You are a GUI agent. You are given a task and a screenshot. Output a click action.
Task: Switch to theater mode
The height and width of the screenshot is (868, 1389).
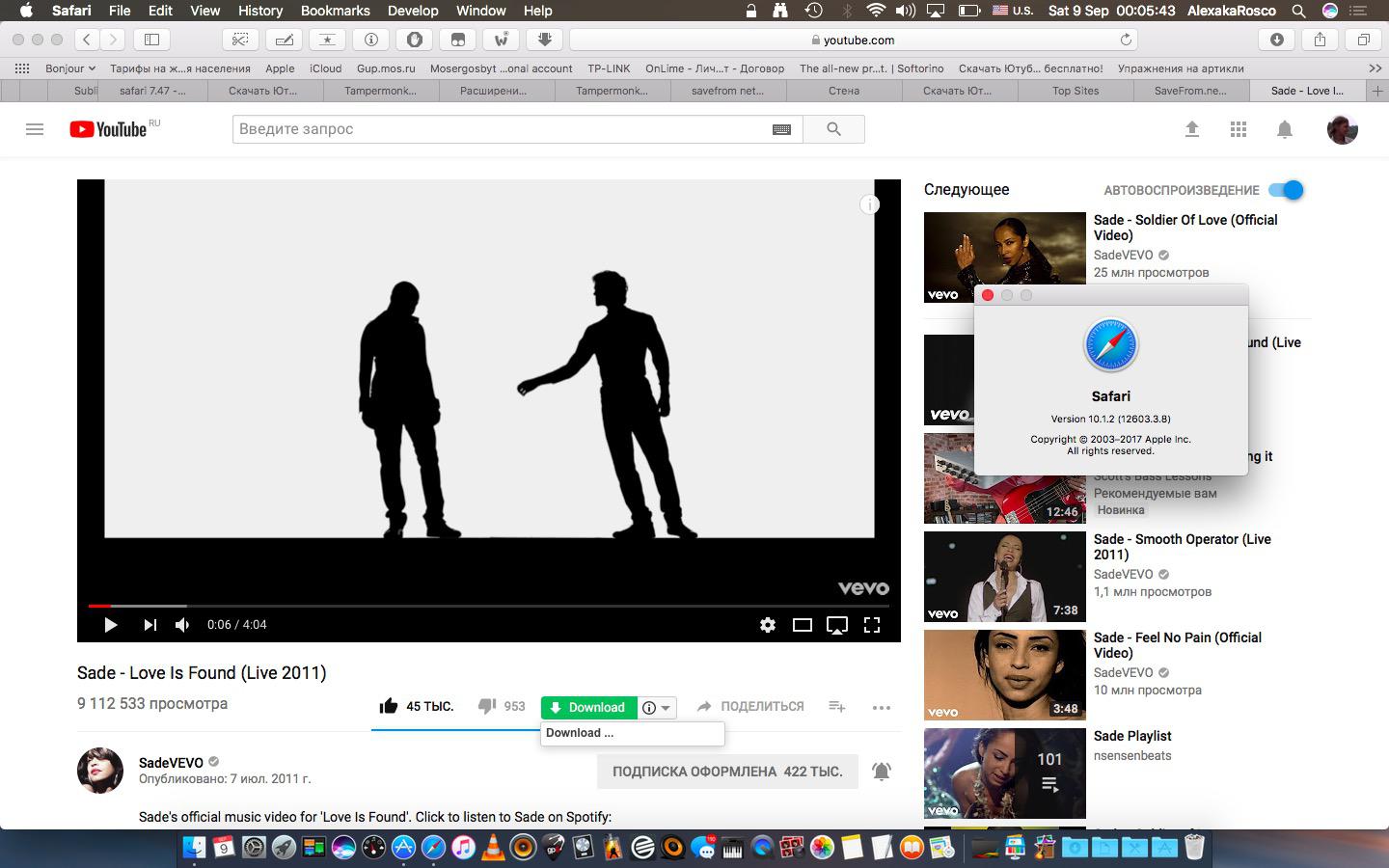803,625
